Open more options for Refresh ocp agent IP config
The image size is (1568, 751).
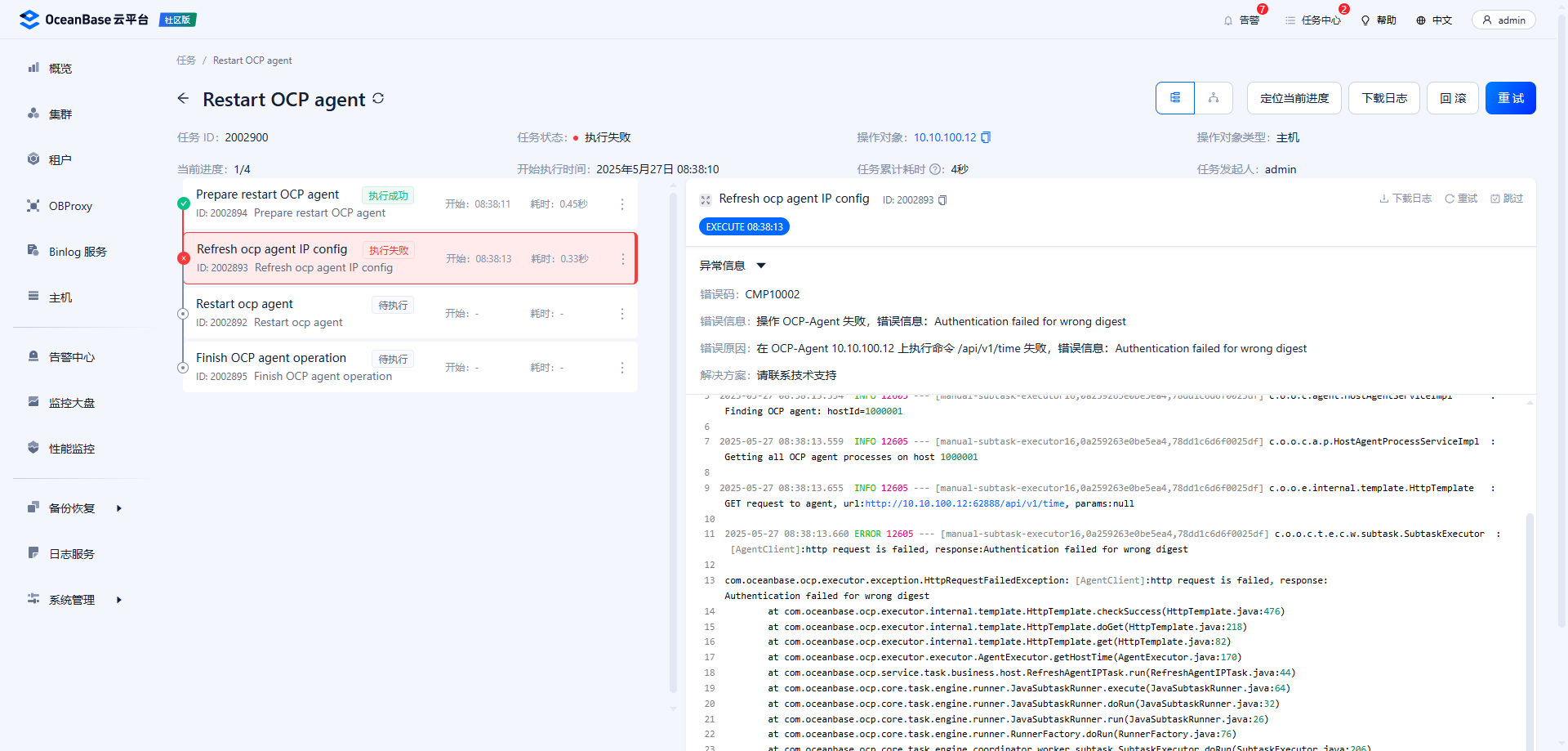pyautogui.click(x=623, y=259)
